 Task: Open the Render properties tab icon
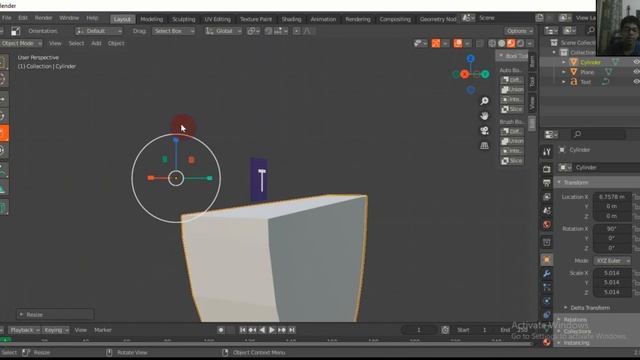(x=547, y=169)
